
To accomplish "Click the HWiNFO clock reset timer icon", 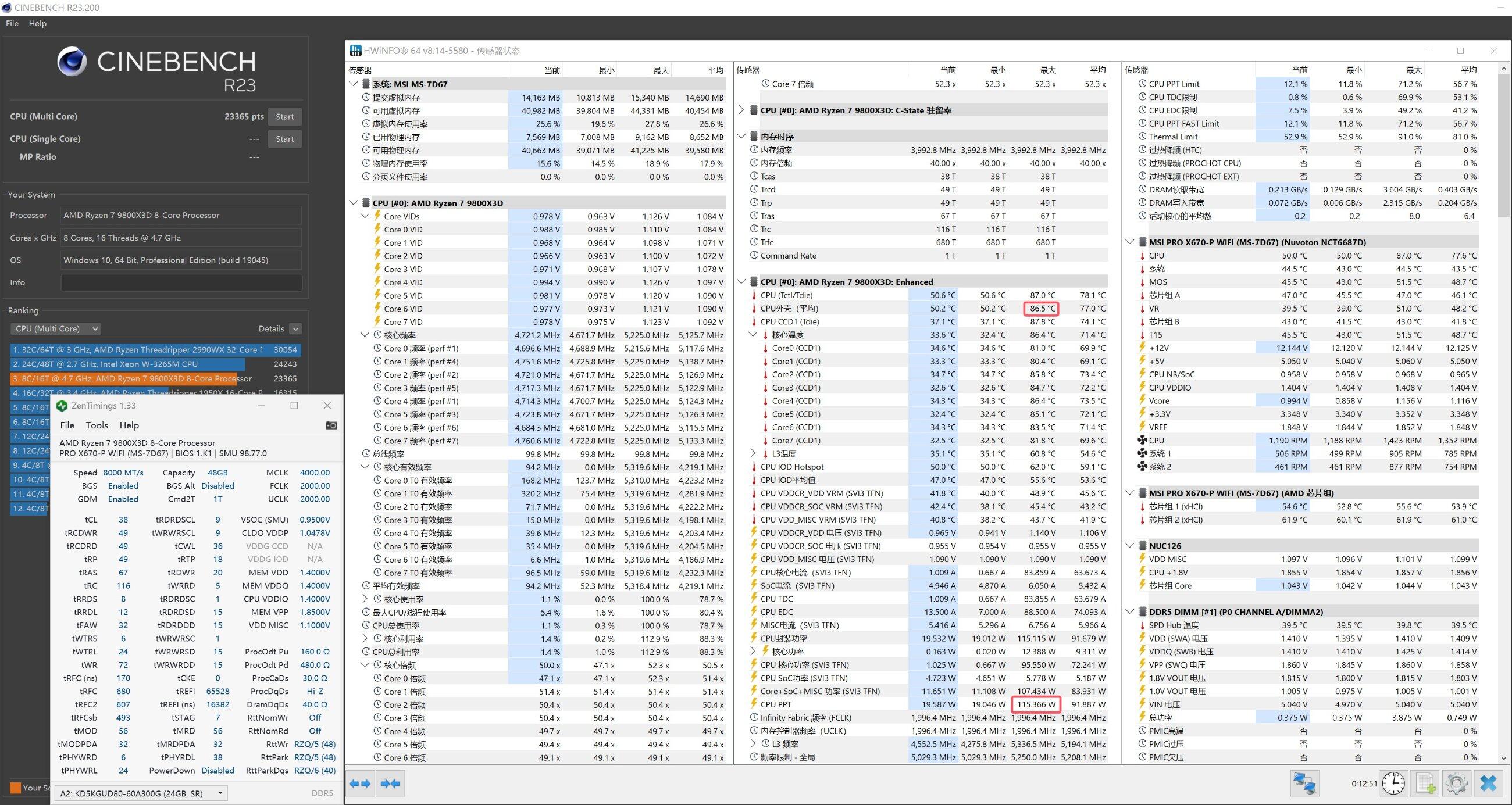I will 1393,783.
